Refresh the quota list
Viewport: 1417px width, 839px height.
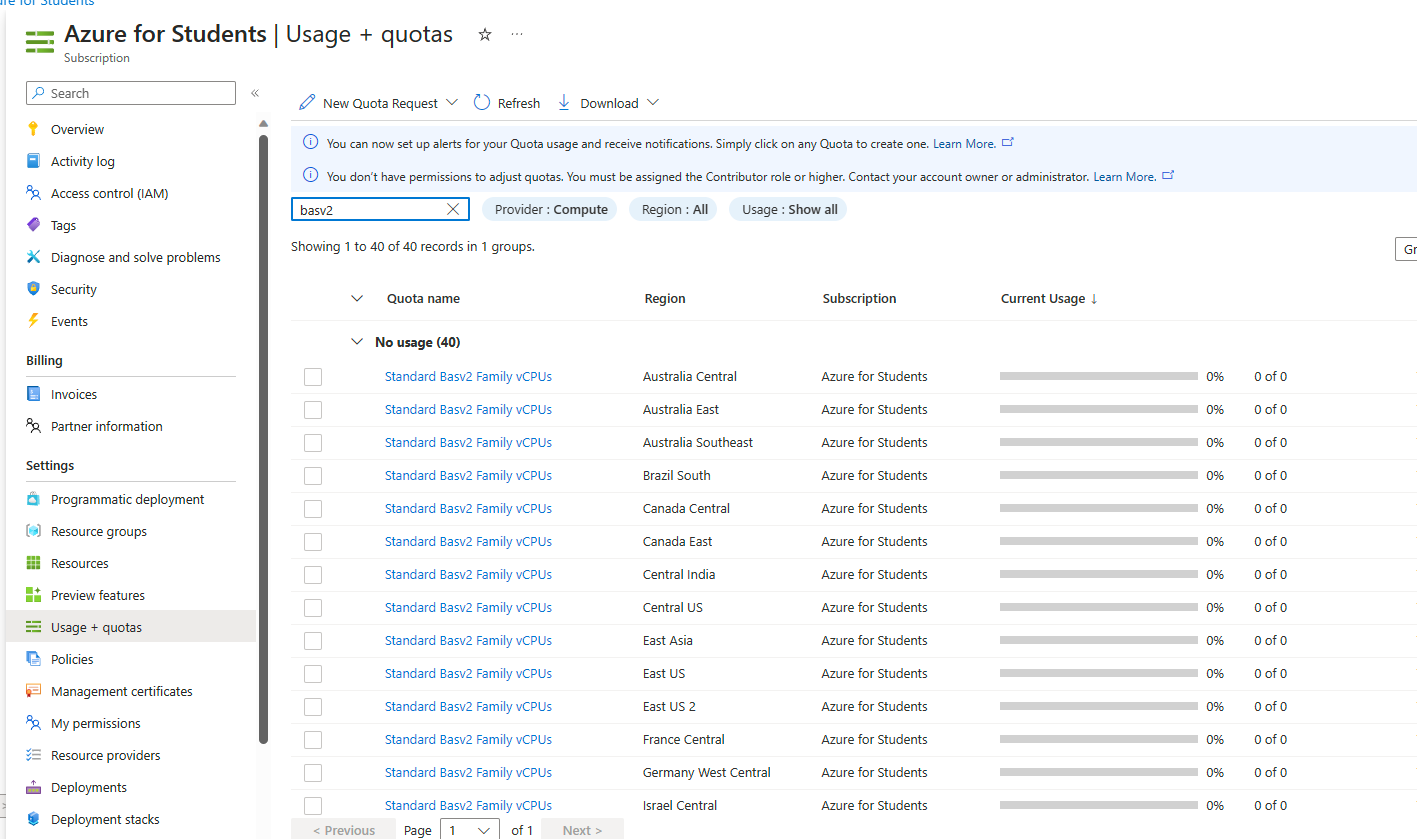pos(506,102)
